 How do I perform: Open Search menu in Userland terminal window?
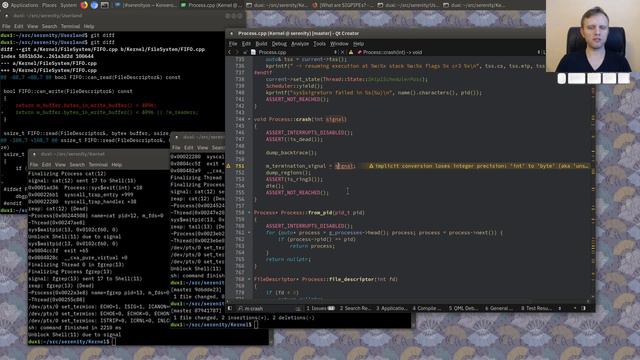point(49,26)
